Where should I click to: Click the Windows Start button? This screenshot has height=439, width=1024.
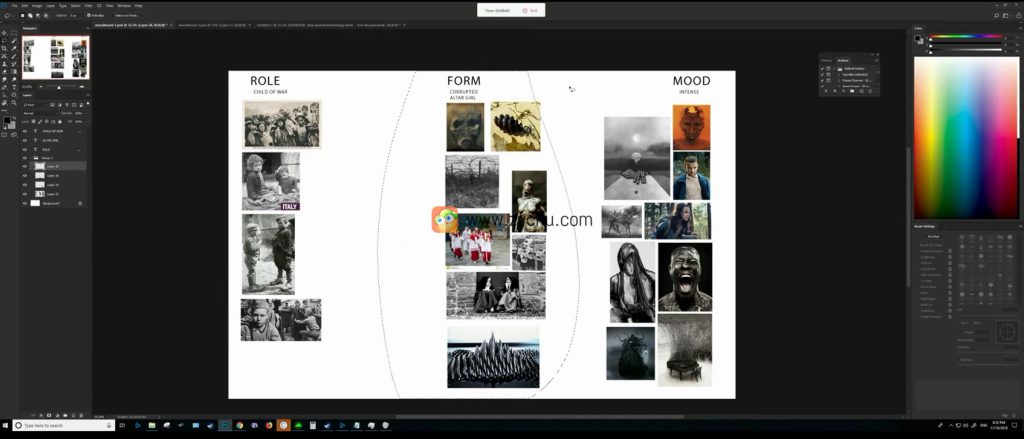coord(6,425)
